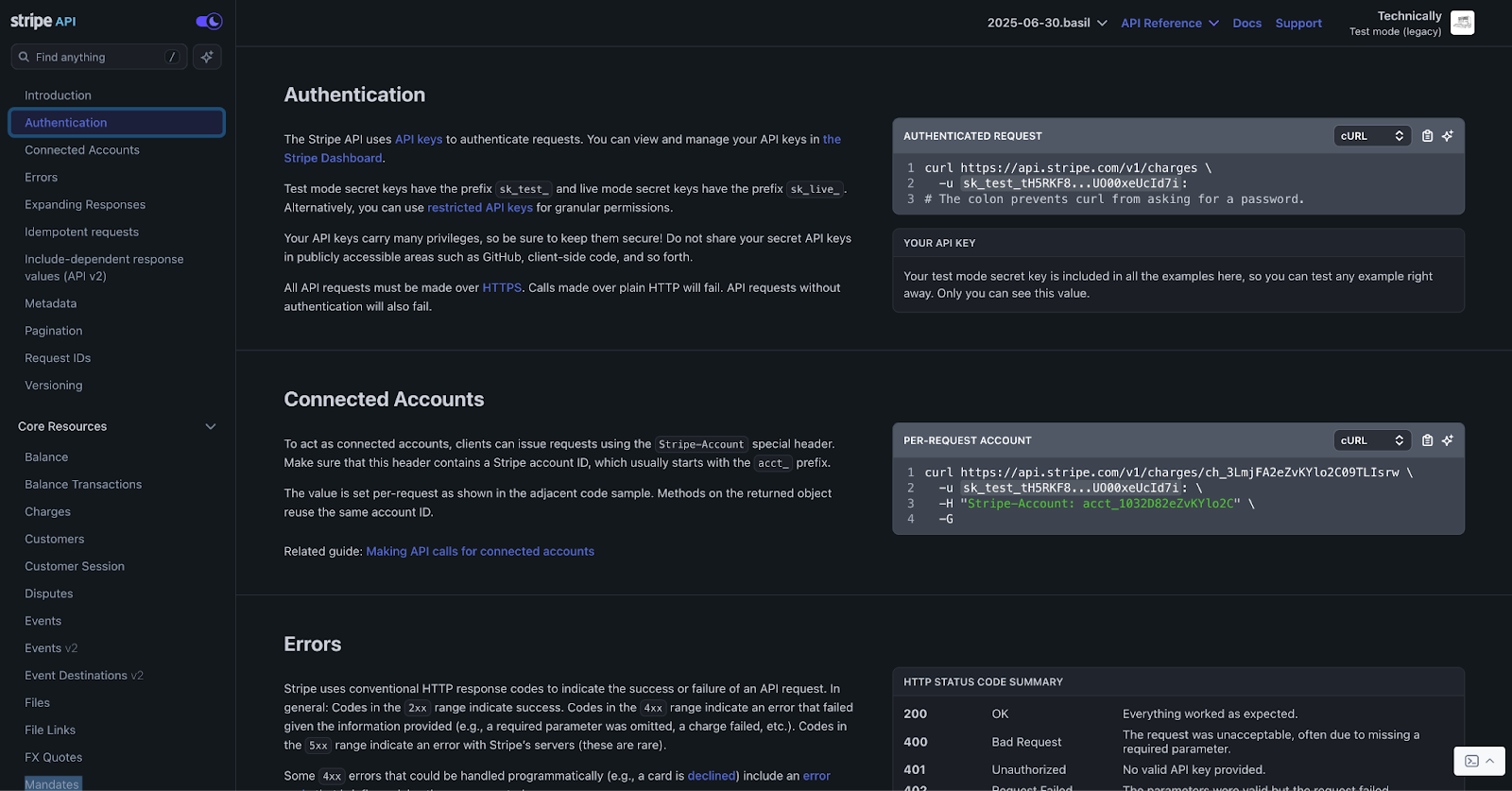
Task: Click the 200 OK status row
Action: click(x=1178, y=714)
